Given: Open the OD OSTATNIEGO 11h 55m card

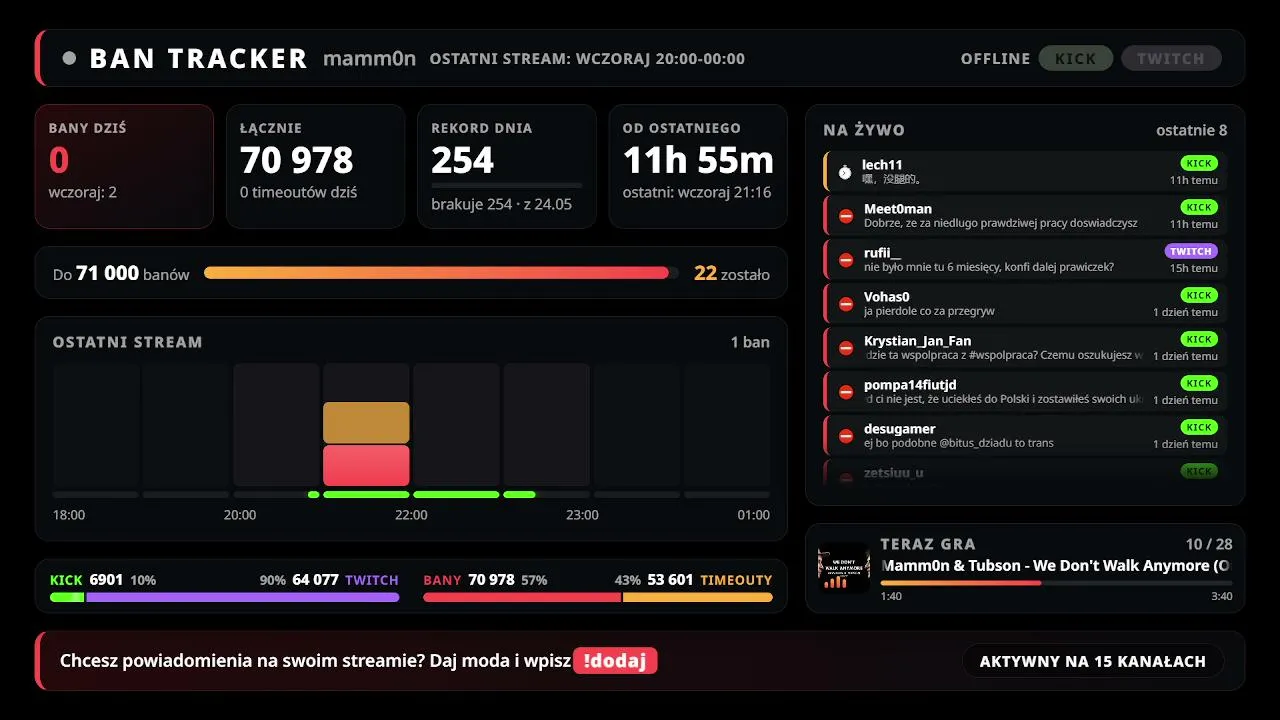Looking at the screenshot, I should (x=698, y=167).
